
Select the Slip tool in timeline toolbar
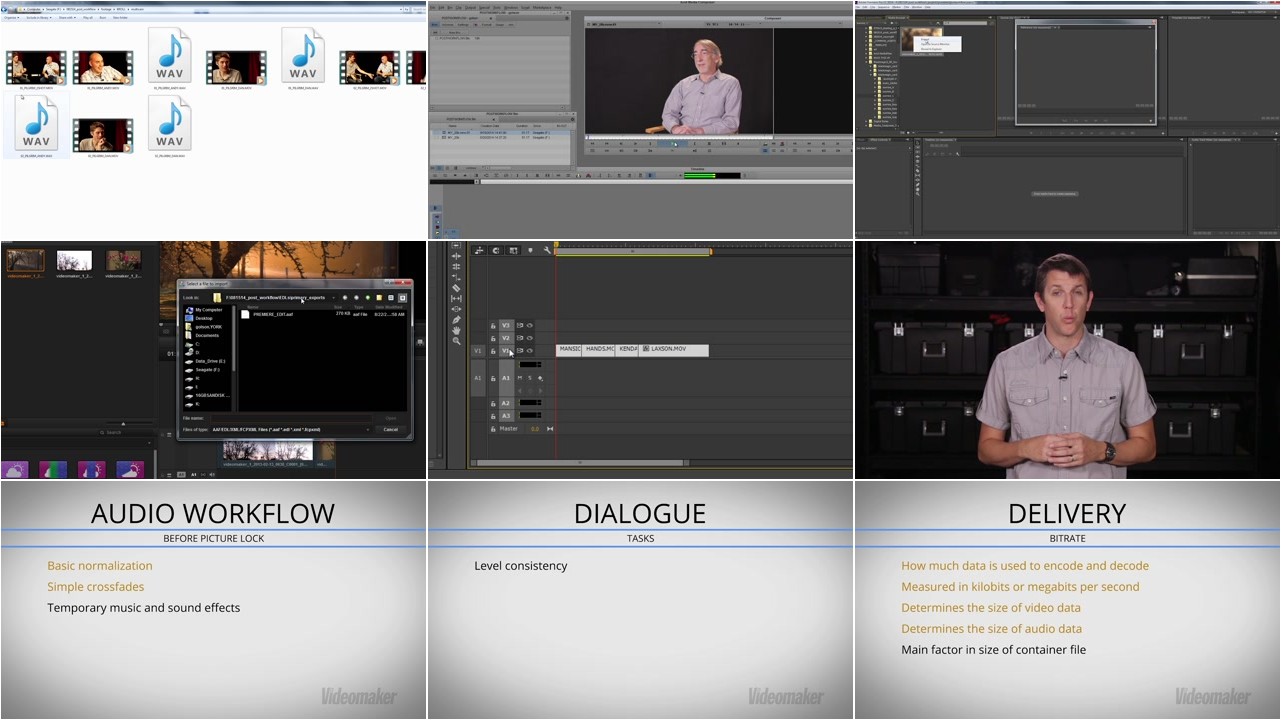[456, 298]
